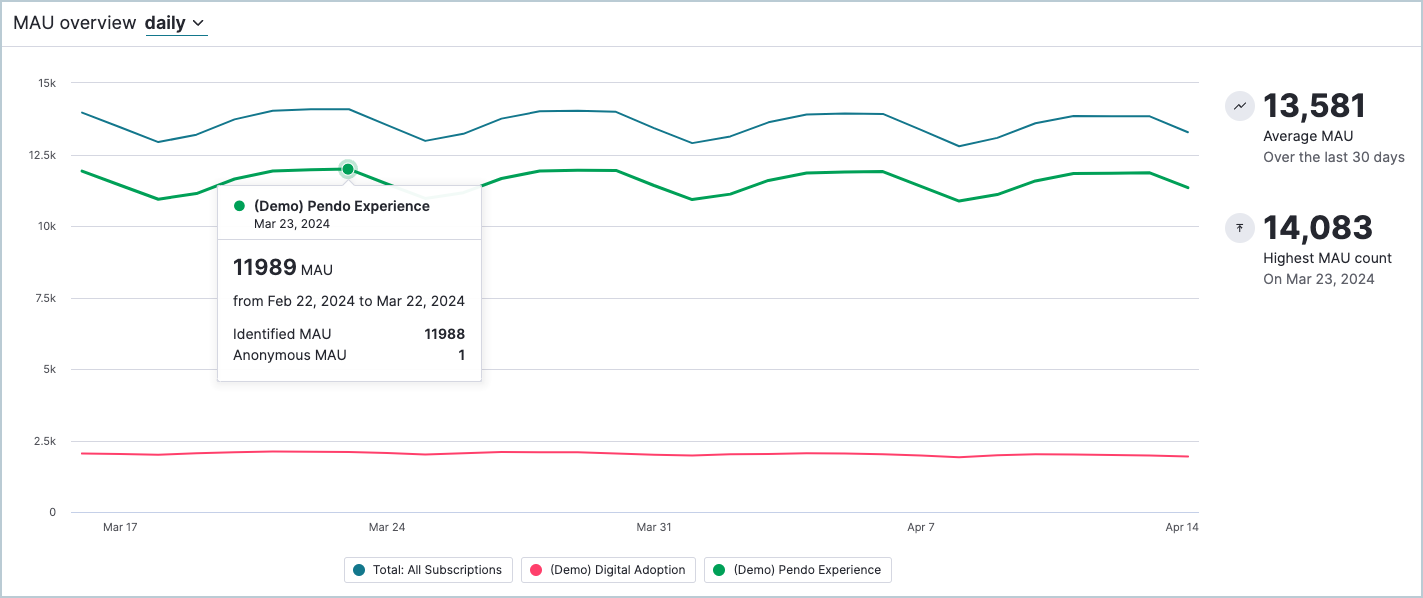
Task: Click the teal dot beside Total: All Subscriptions
Action: pos(359,569)
